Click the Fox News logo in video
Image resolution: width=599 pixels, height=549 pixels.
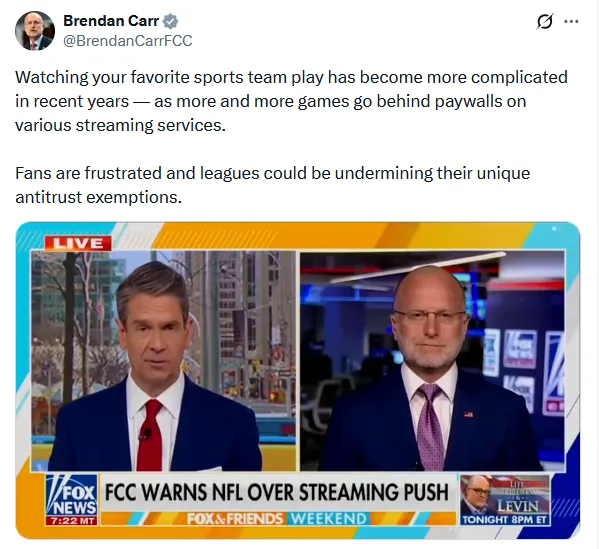tap(71, 495)
